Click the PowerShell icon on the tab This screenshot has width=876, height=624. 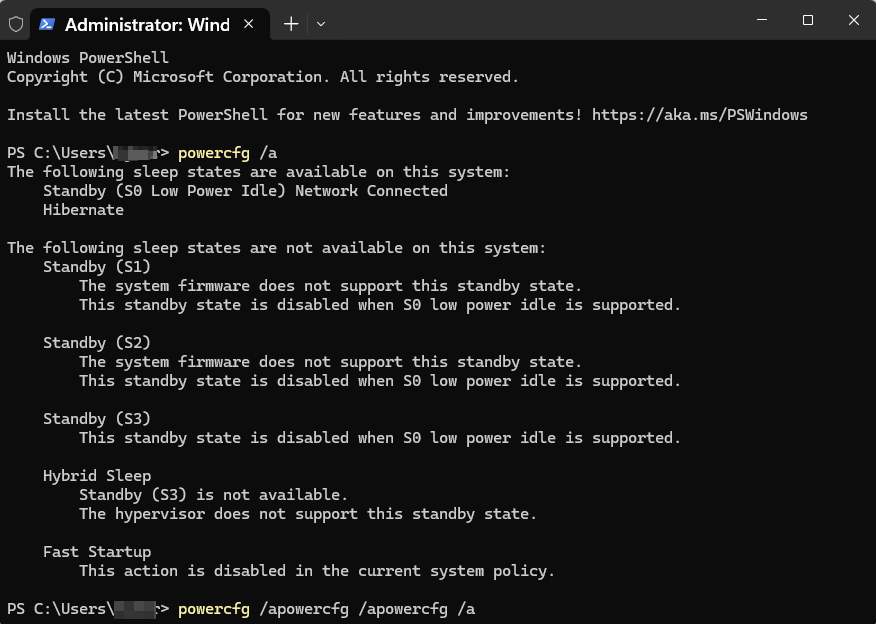[48, 24]
